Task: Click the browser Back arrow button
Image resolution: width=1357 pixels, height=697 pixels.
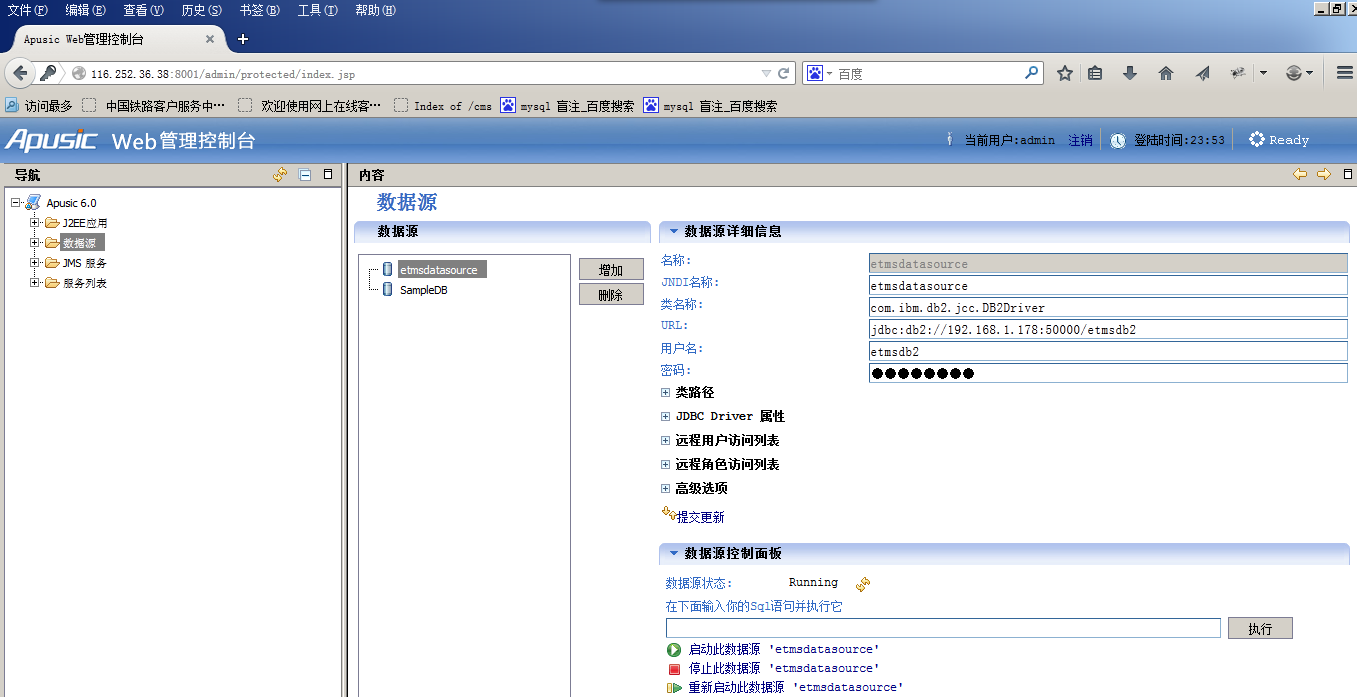Action: [x=20, y=73]
